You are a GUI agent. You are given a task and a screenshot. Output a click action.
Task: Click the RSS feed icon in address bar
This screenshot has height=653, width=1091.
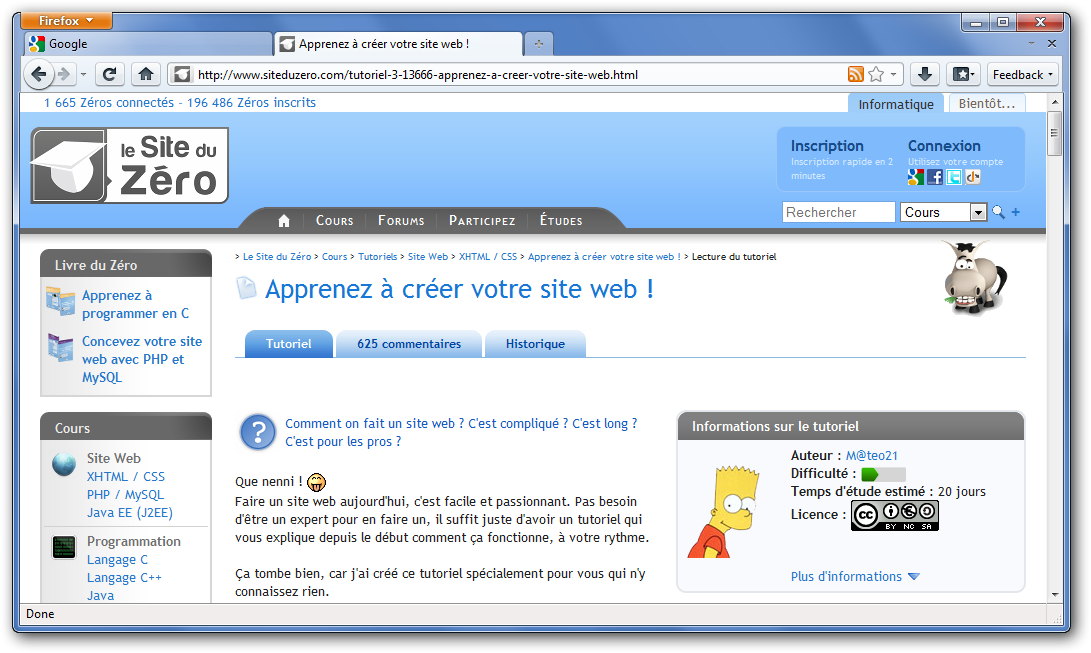tap(856, 74)
